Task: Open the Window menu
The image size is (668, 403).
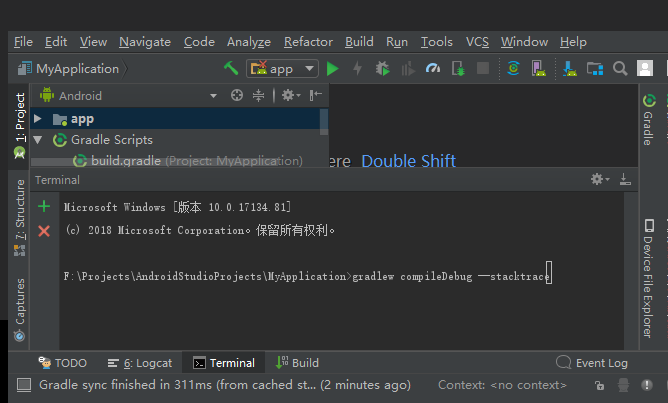Action: (524, 42)
